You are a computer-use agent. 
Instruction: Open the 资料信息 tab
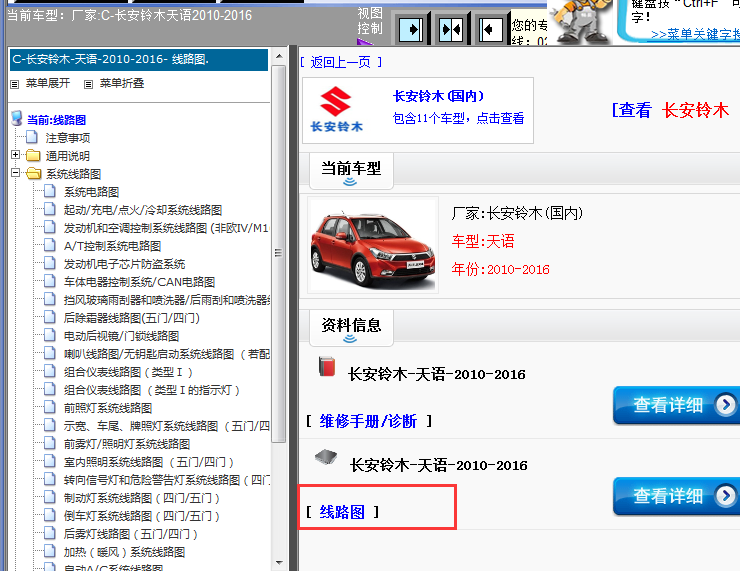[x=351, y=328]
